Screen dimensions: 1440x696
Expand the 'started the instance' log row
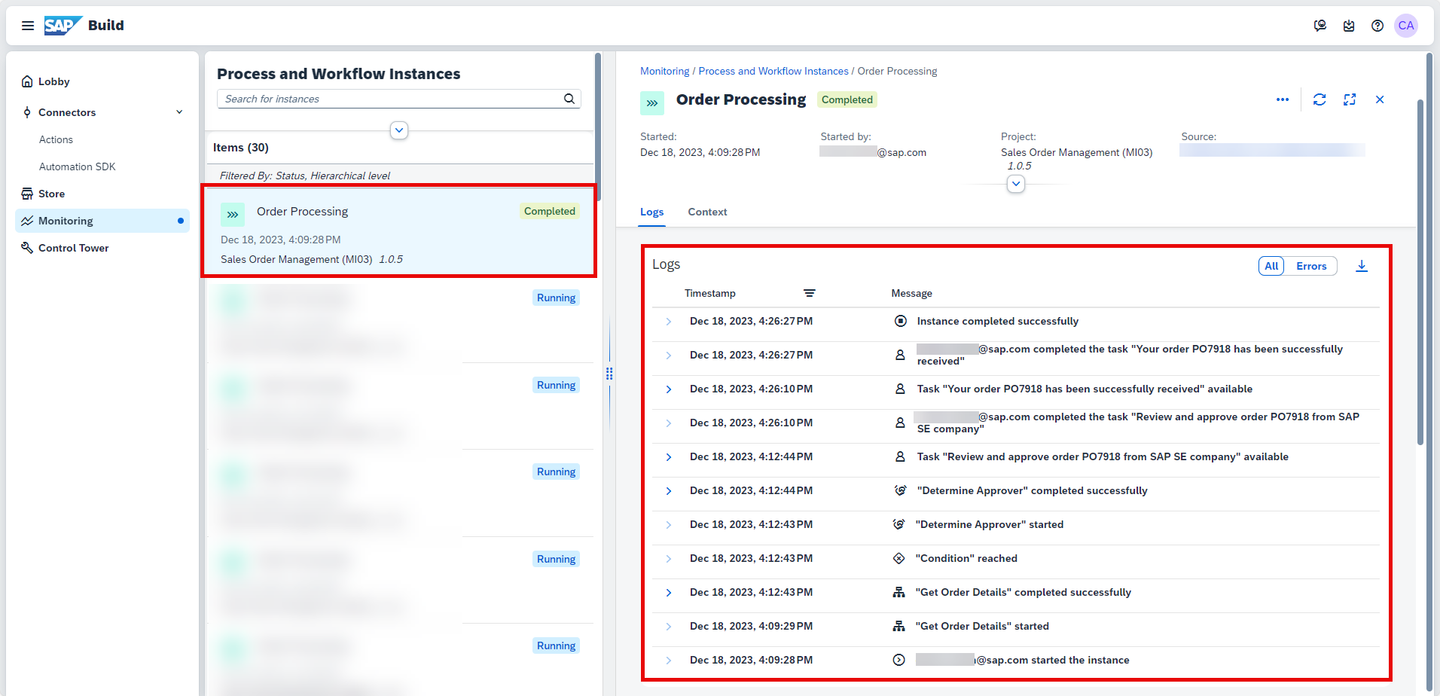click(668, 660)
